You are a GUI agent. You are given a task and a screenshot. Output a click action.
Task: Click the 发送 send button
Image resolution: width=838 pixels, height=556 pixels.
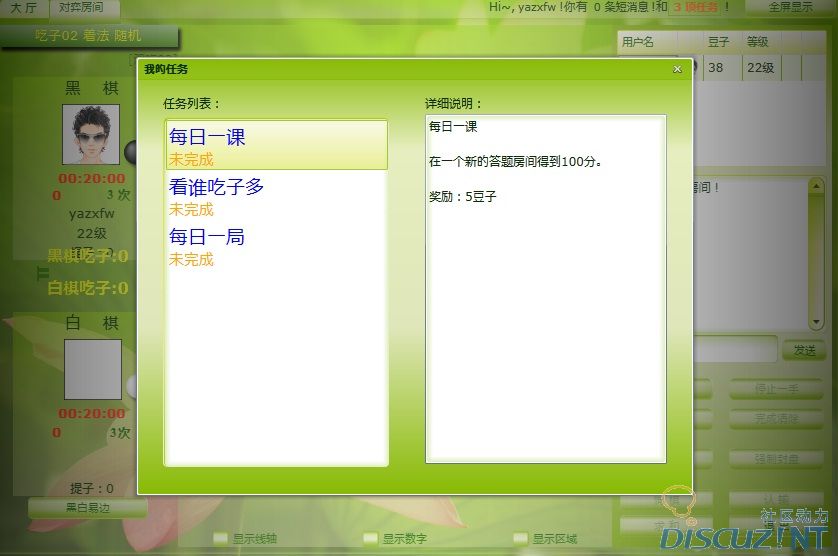805,350
